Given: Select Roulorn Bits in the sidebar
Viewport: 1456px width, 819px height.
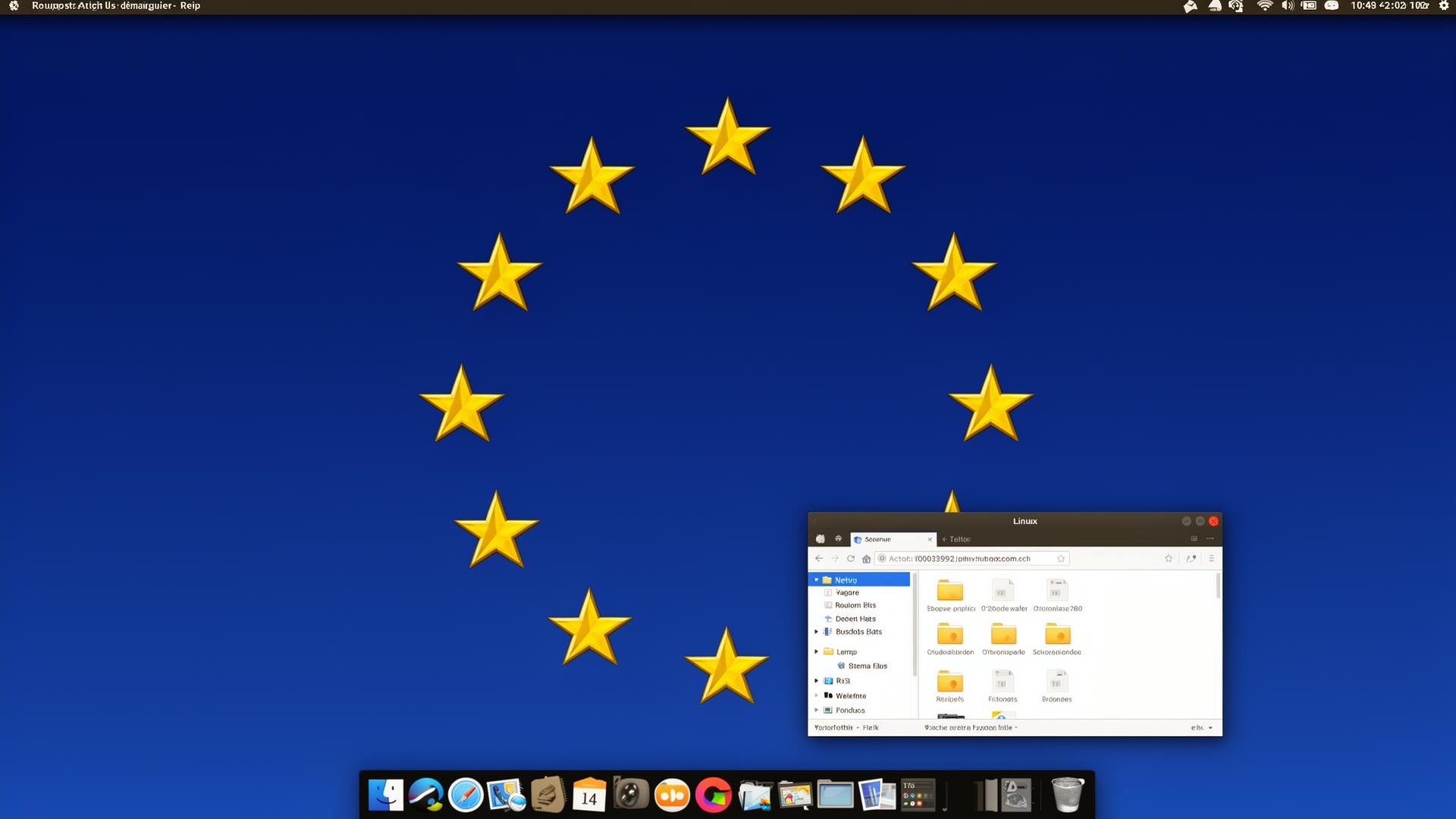Looking at the screenshot, I should pyautogui.click(x=855, y=606).
